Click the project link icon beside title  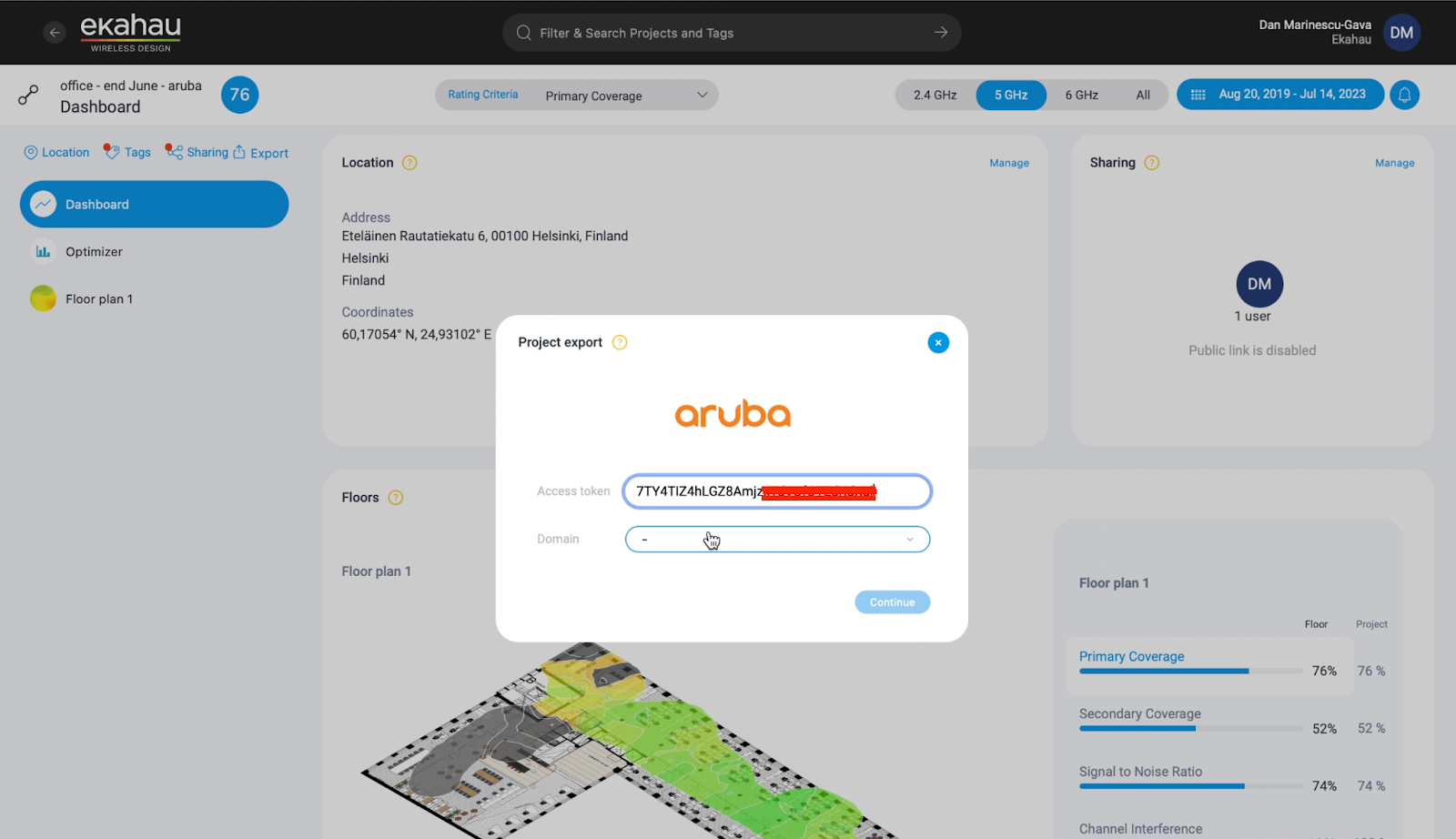28,95
